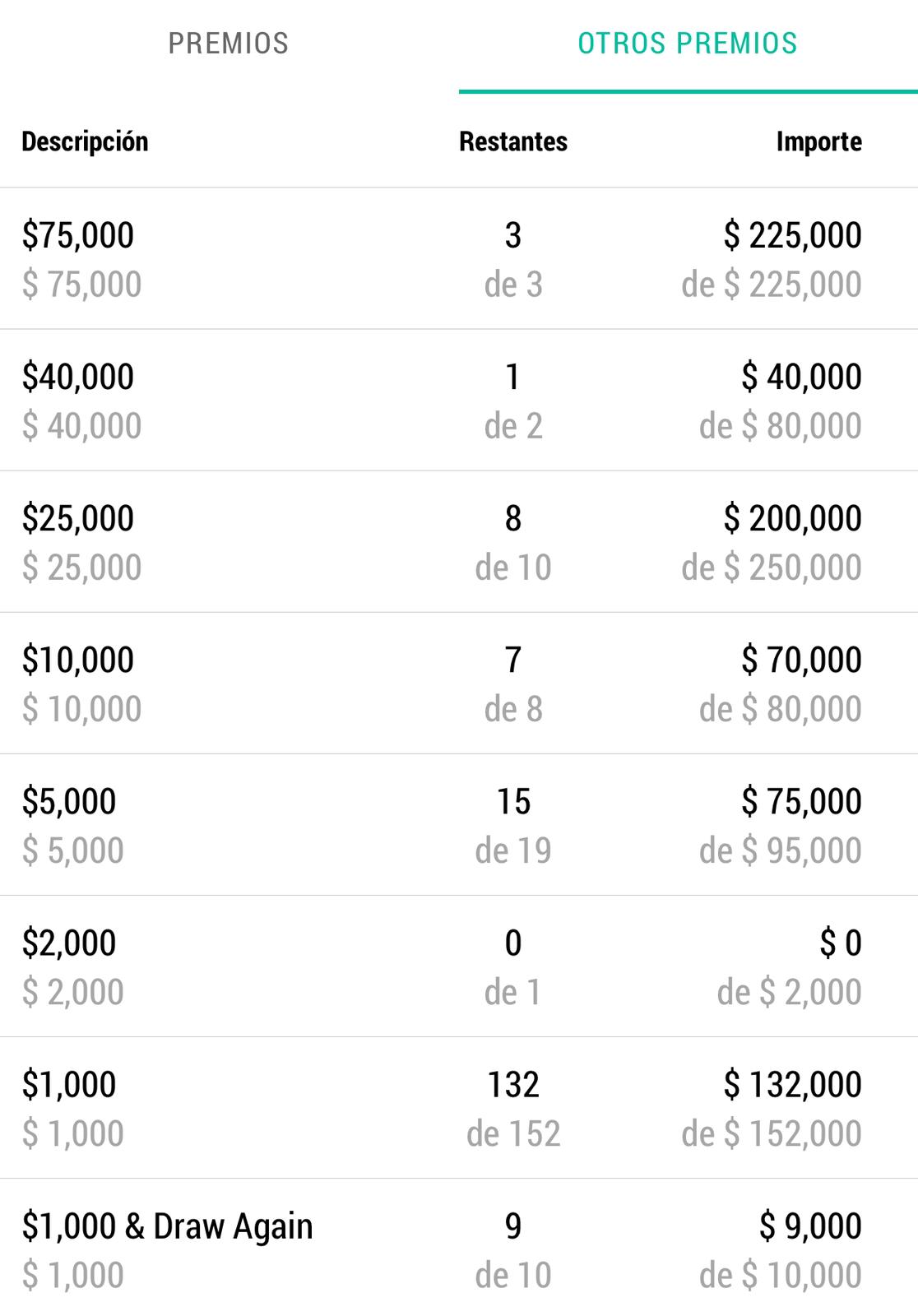
Task: Tap the Descripción column header
Action: pos(85,141)
